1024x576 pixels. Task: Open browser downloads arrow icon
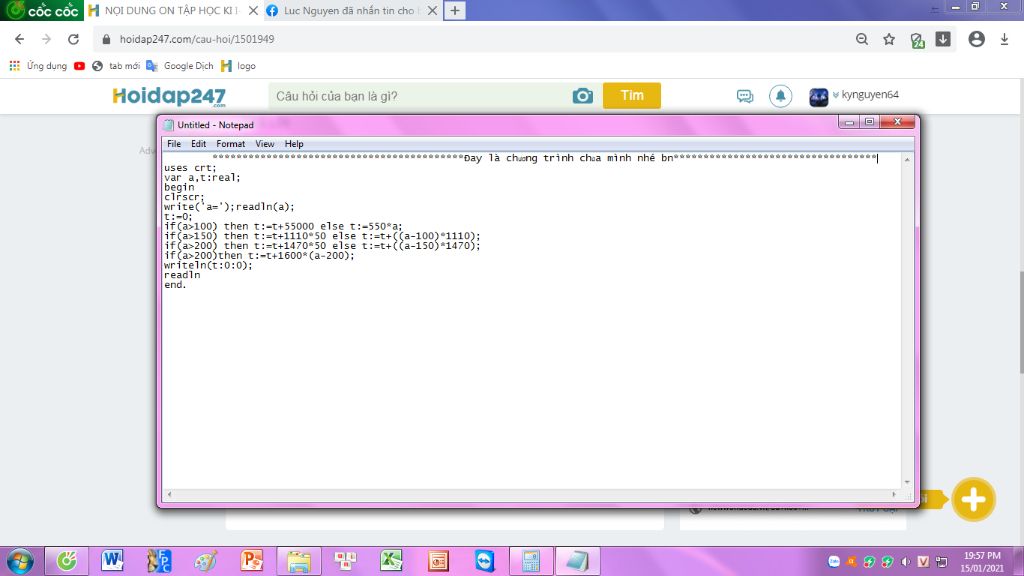1004,39
